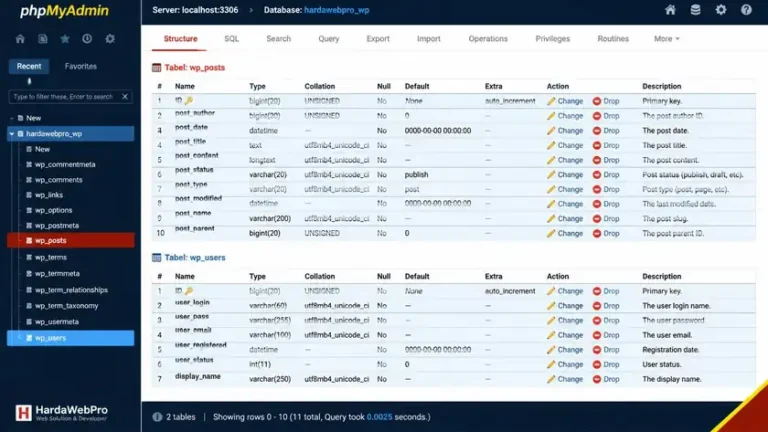This screenshot has height=432, width=768.
Task: Click the HardaWebPro logo
Action: (x=61, y=413)
